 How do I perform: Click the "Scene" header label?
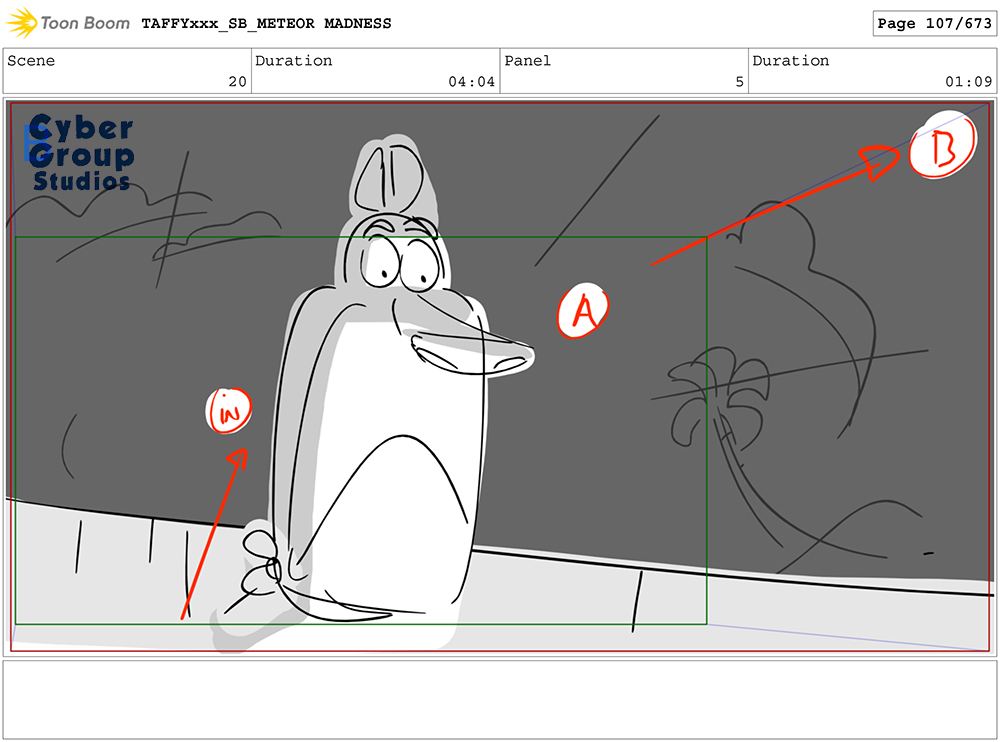(31, 61)
